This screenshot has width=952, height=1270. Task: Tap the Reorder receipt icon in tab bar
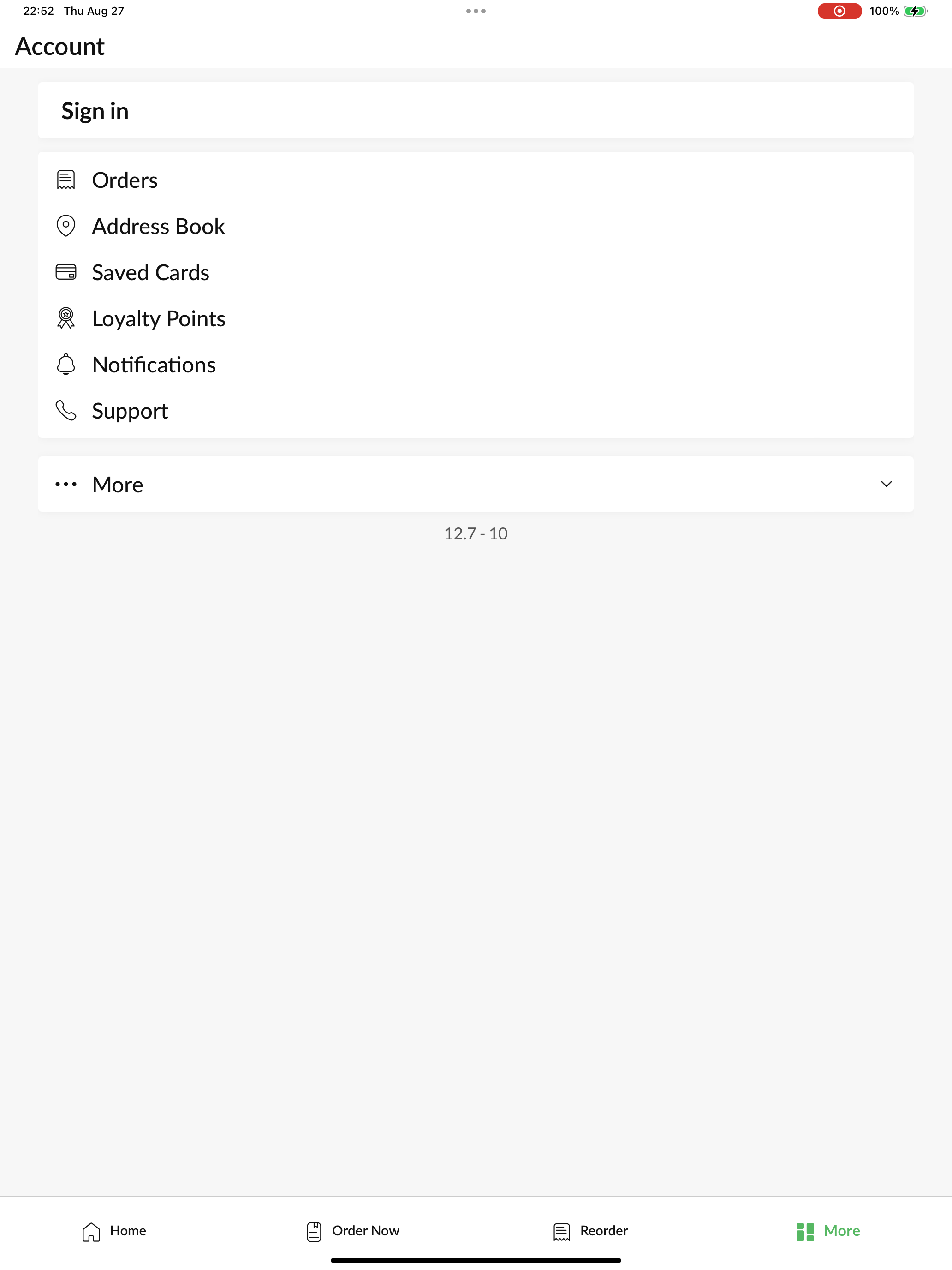coord(562,1232)
